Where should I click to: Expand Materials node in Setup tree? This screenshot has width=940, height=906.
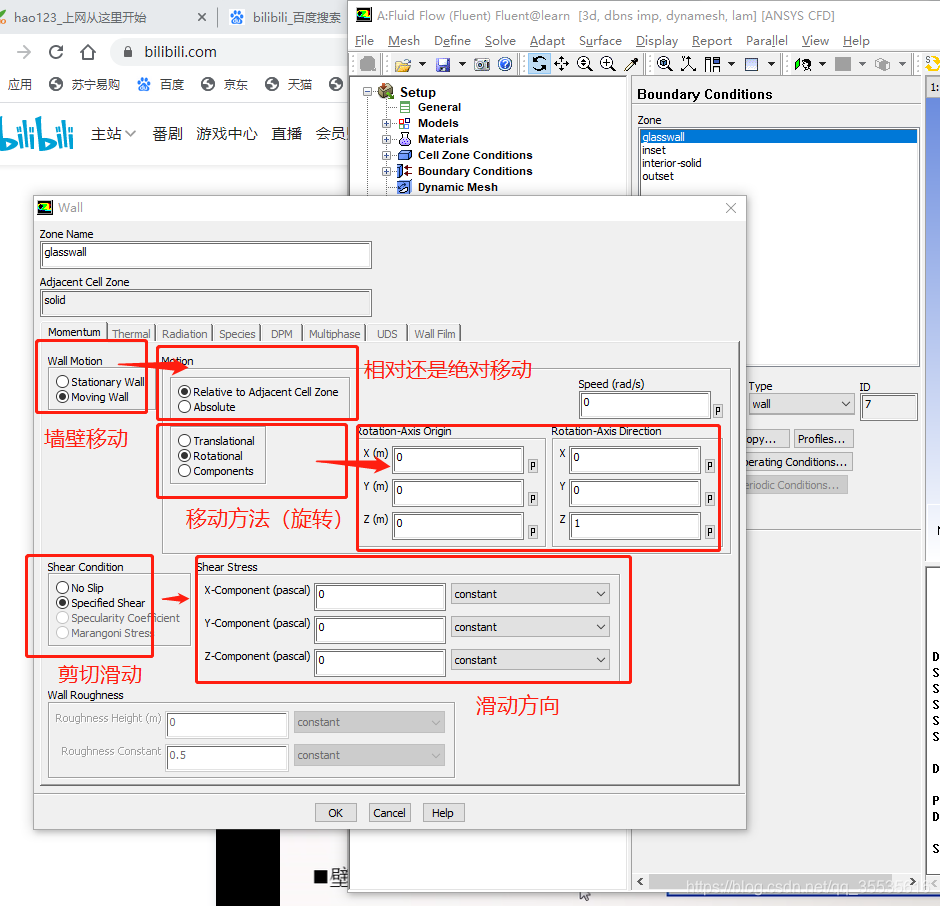[387, 139]
